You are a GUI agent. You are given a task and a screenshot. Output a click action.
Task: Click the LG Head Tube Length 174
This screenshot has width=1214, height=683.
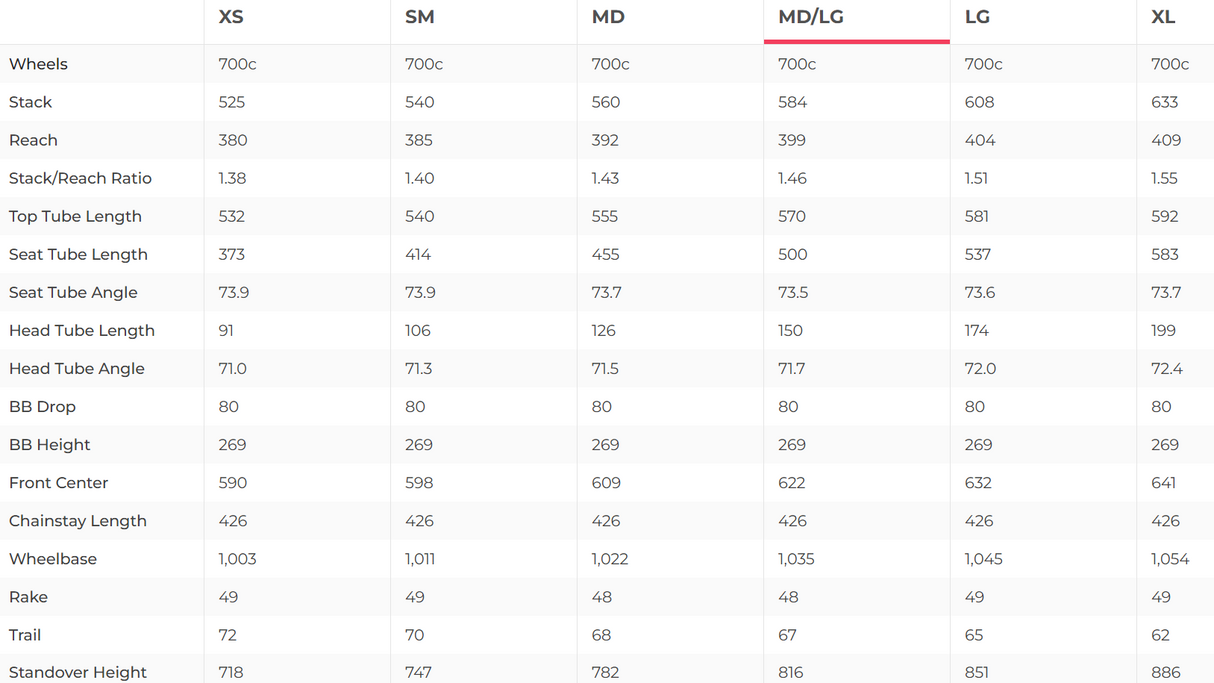(x=976, y=330)
